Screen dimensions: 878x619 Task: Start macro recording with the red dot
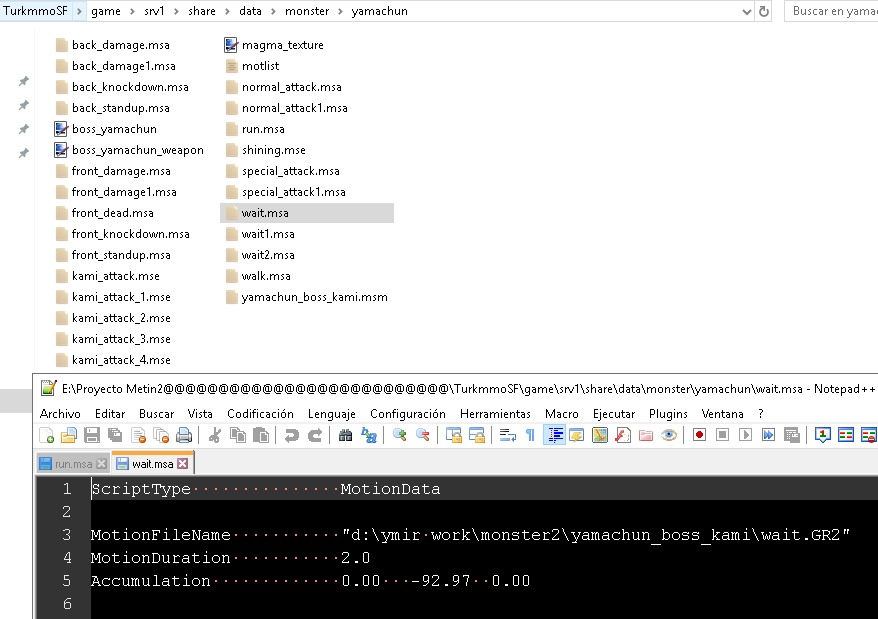pyautogui.click(x=699, y=435)
